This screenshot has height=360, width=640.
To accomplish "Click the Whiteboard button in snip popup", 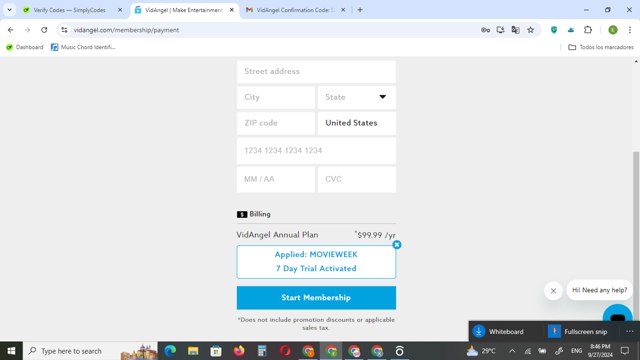I will pos(499,331).
